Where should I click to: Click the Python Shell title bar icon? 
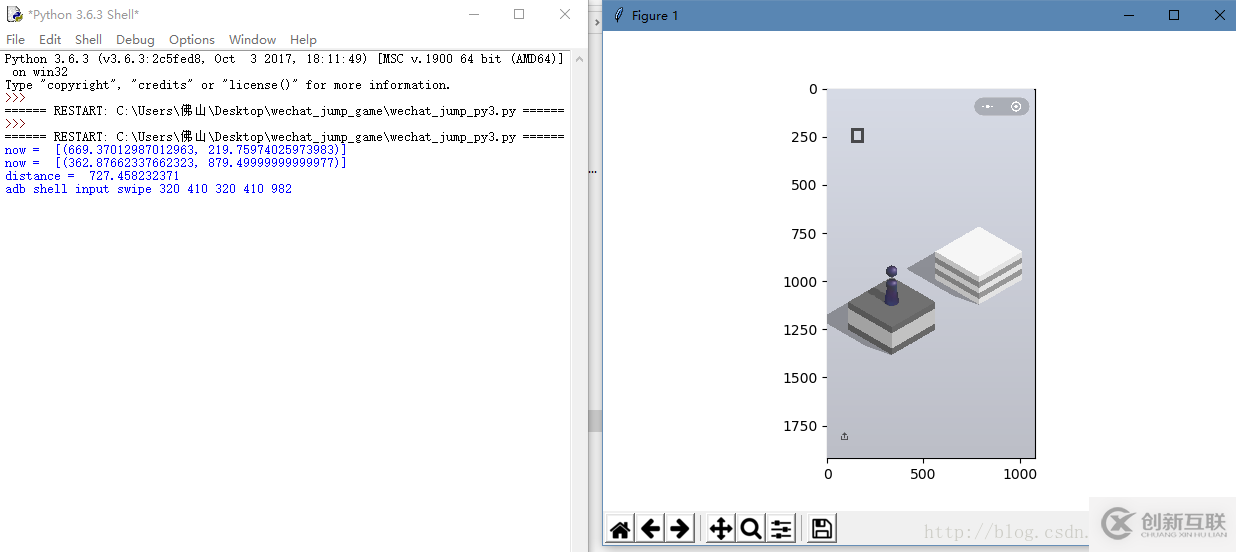point(14,14)
